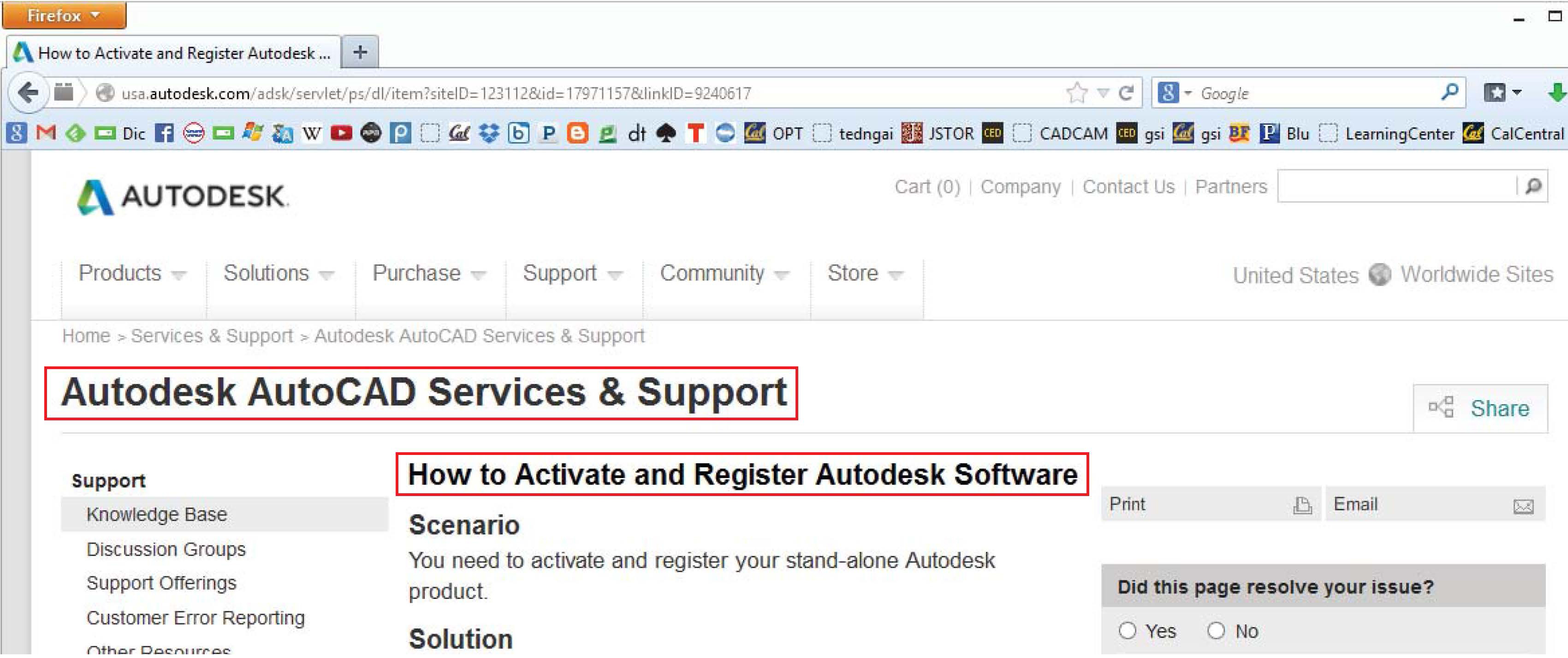
Task: Open the Firefox application menu
Action: click(63, 15)
